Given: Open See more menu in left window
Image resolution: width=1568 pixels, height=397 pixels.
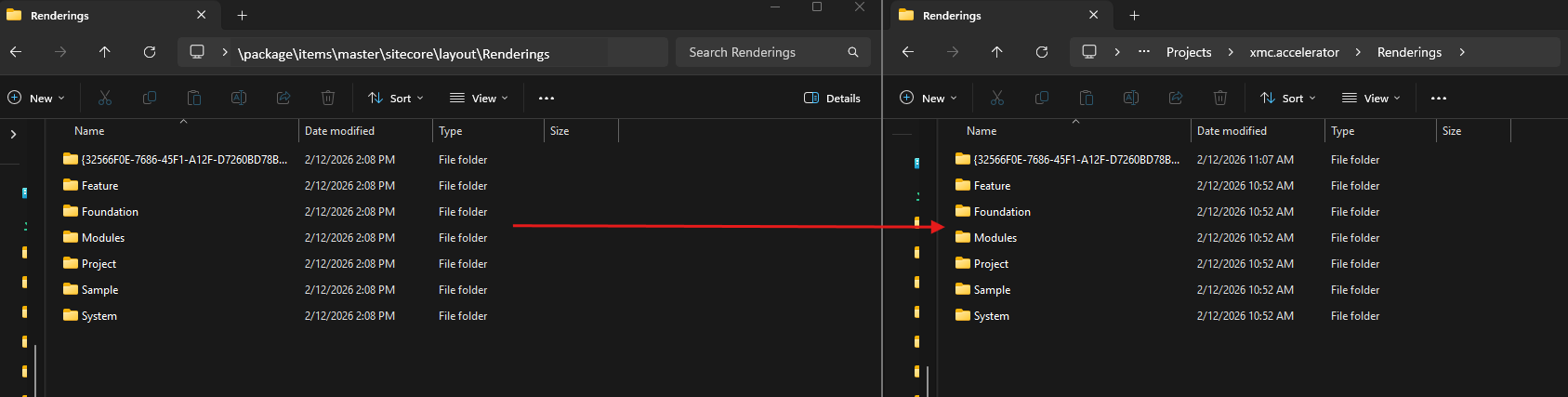Looking at the screenshot, I should coord(547,98).
